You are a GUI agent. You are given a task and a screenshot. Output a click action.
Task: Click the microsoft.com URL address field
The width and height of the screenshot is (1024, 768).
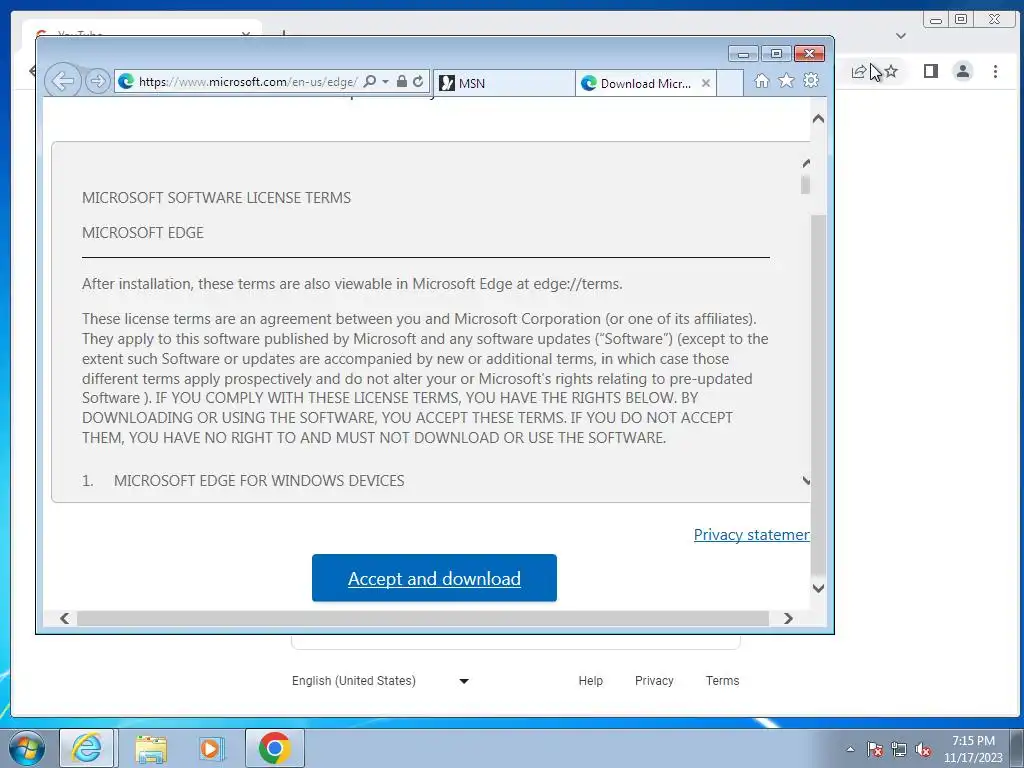(x=248, y=82)
